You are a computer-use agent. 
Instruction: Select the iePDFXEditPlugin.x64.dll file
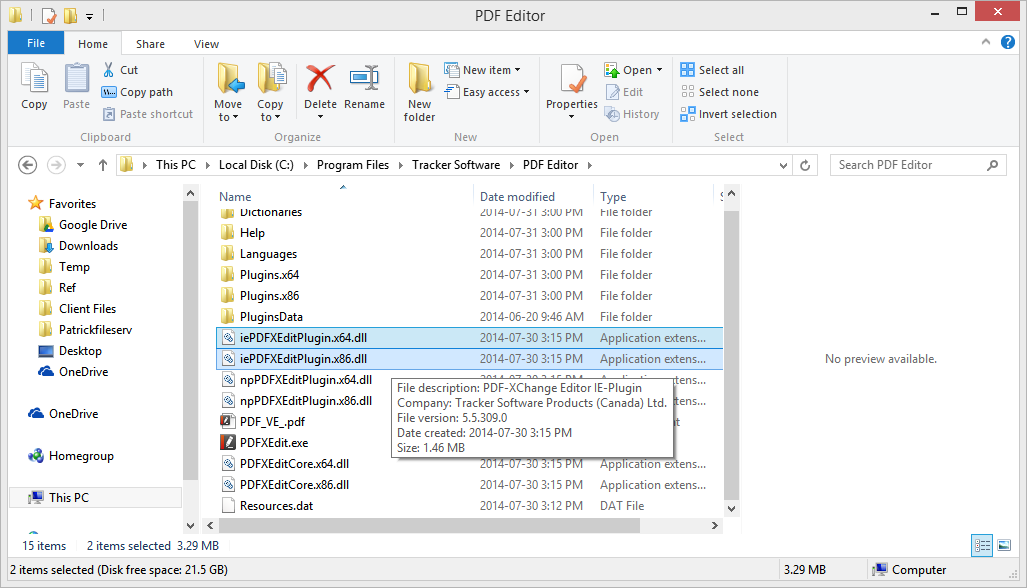pyautogui.click(x=469, y=338)
